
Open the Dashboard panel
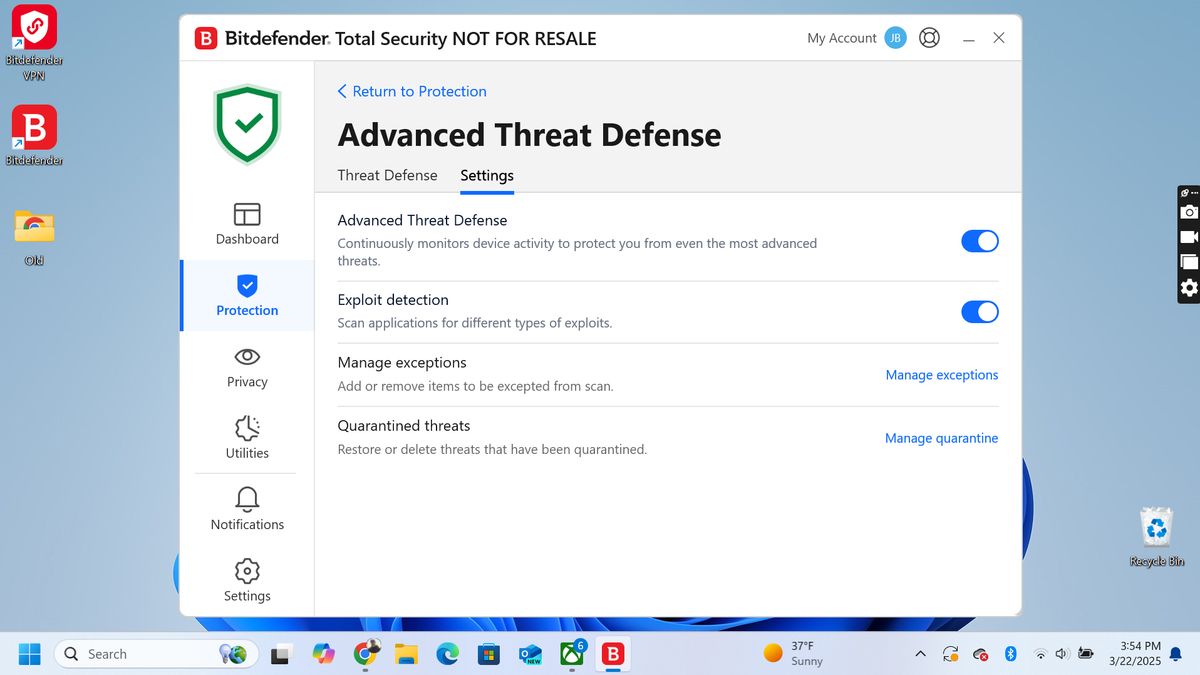246,225
